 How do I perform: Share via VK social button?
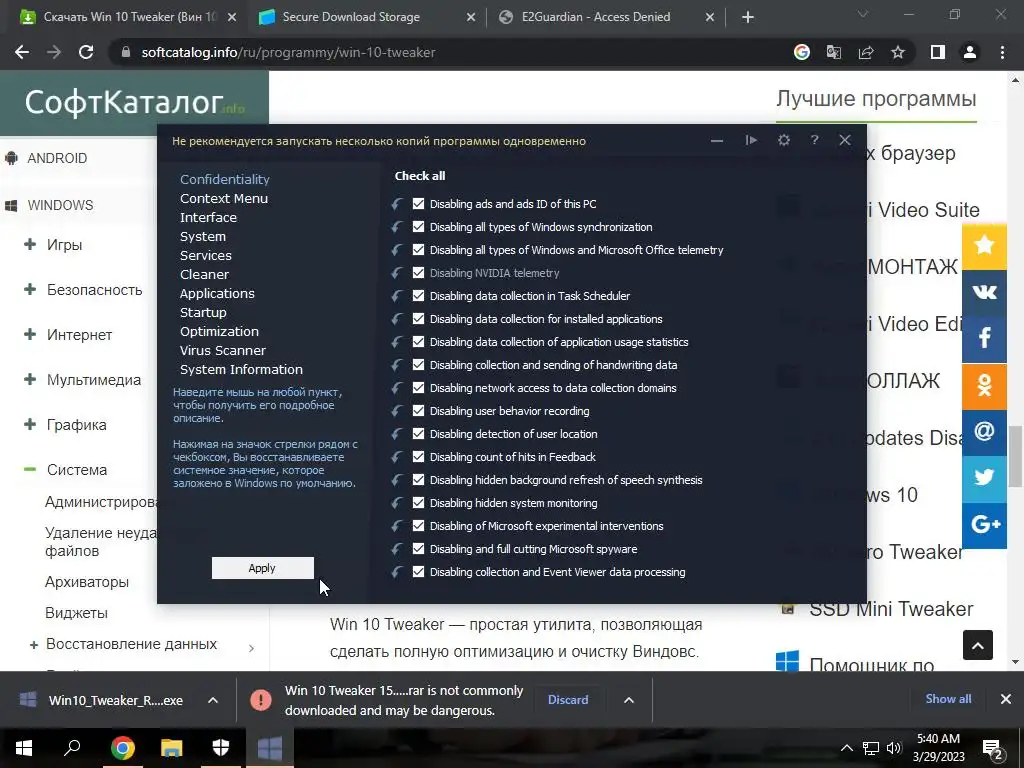click(x=984, y=292)
